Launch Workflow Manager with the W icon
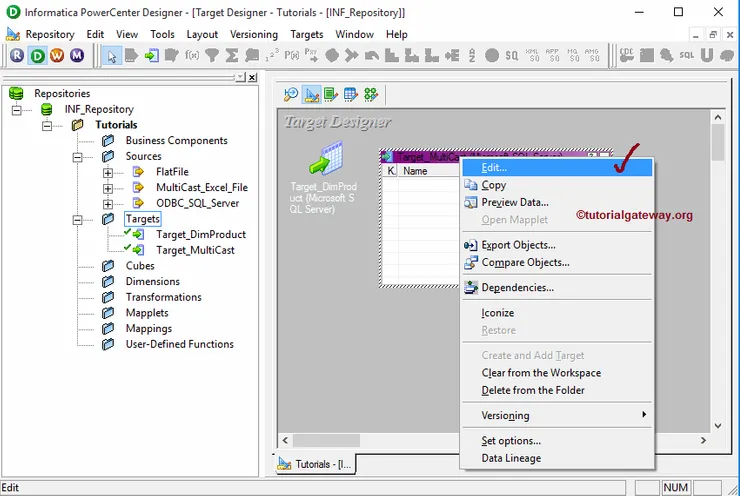 coord(57,56)
